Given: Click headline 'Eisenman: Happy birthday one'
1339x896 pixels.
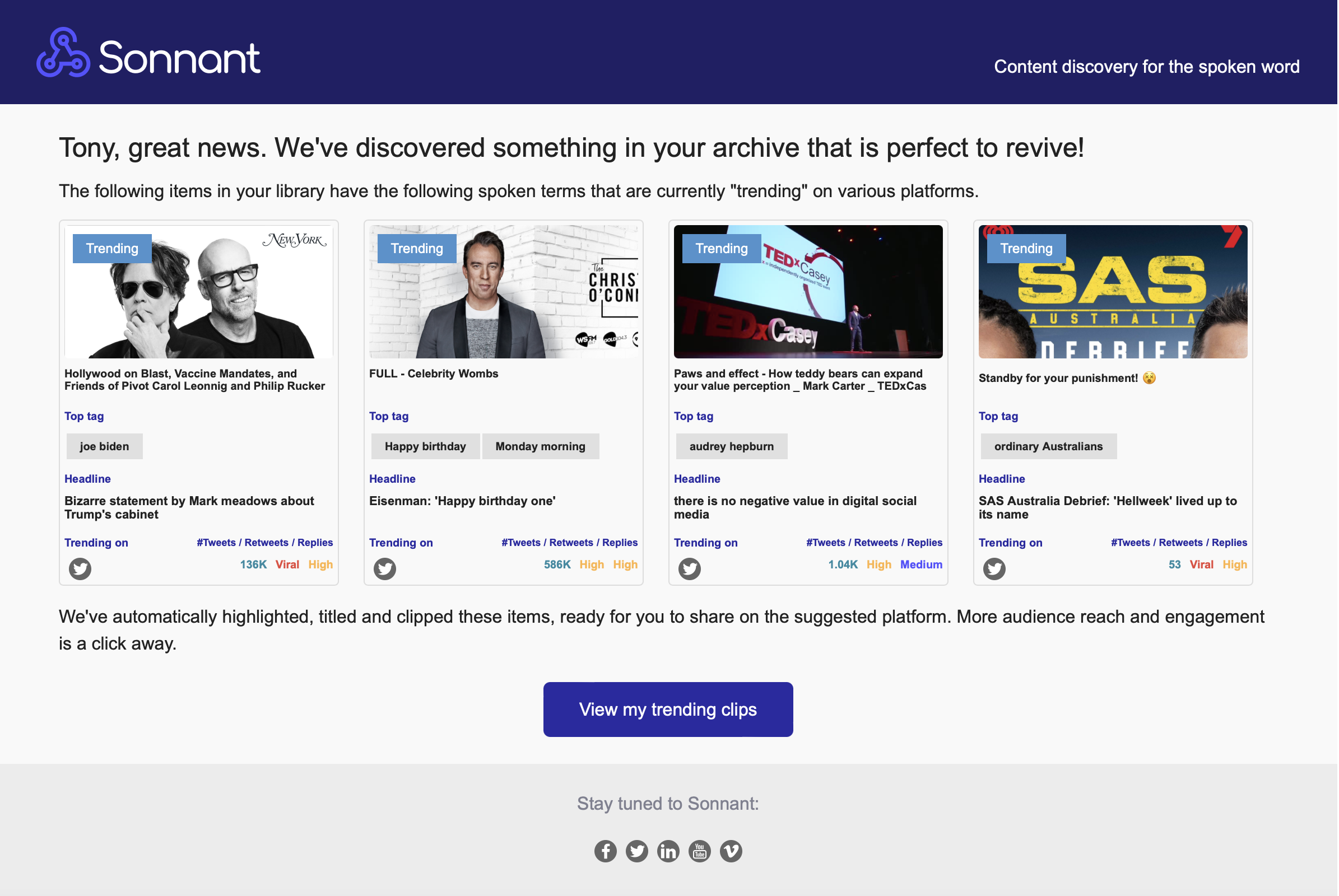Looking at the screenshot, I should (x=463, y=502).
